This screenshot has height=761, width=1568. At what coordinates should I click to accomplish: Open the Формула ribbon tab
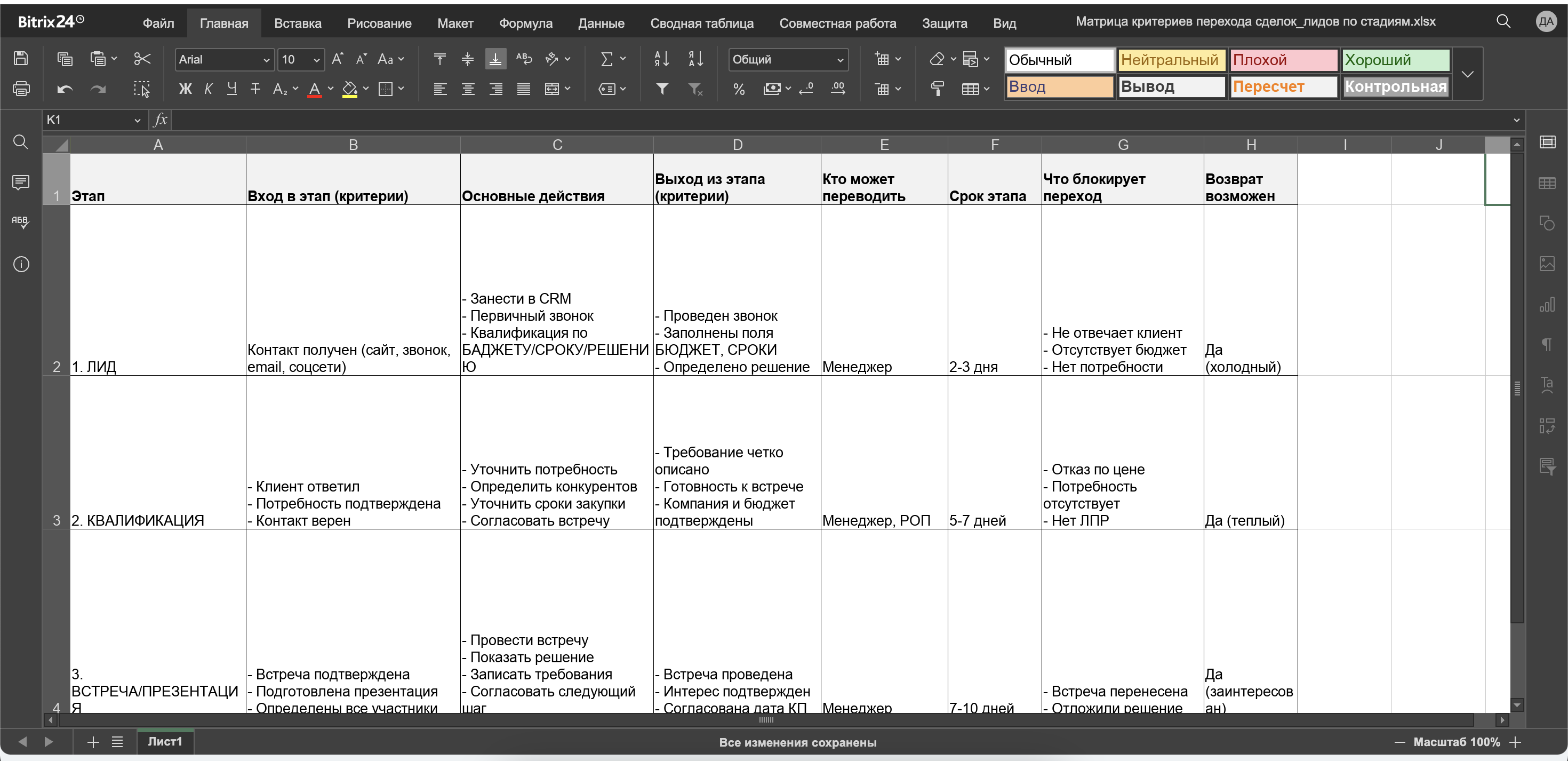coord(525,23)
